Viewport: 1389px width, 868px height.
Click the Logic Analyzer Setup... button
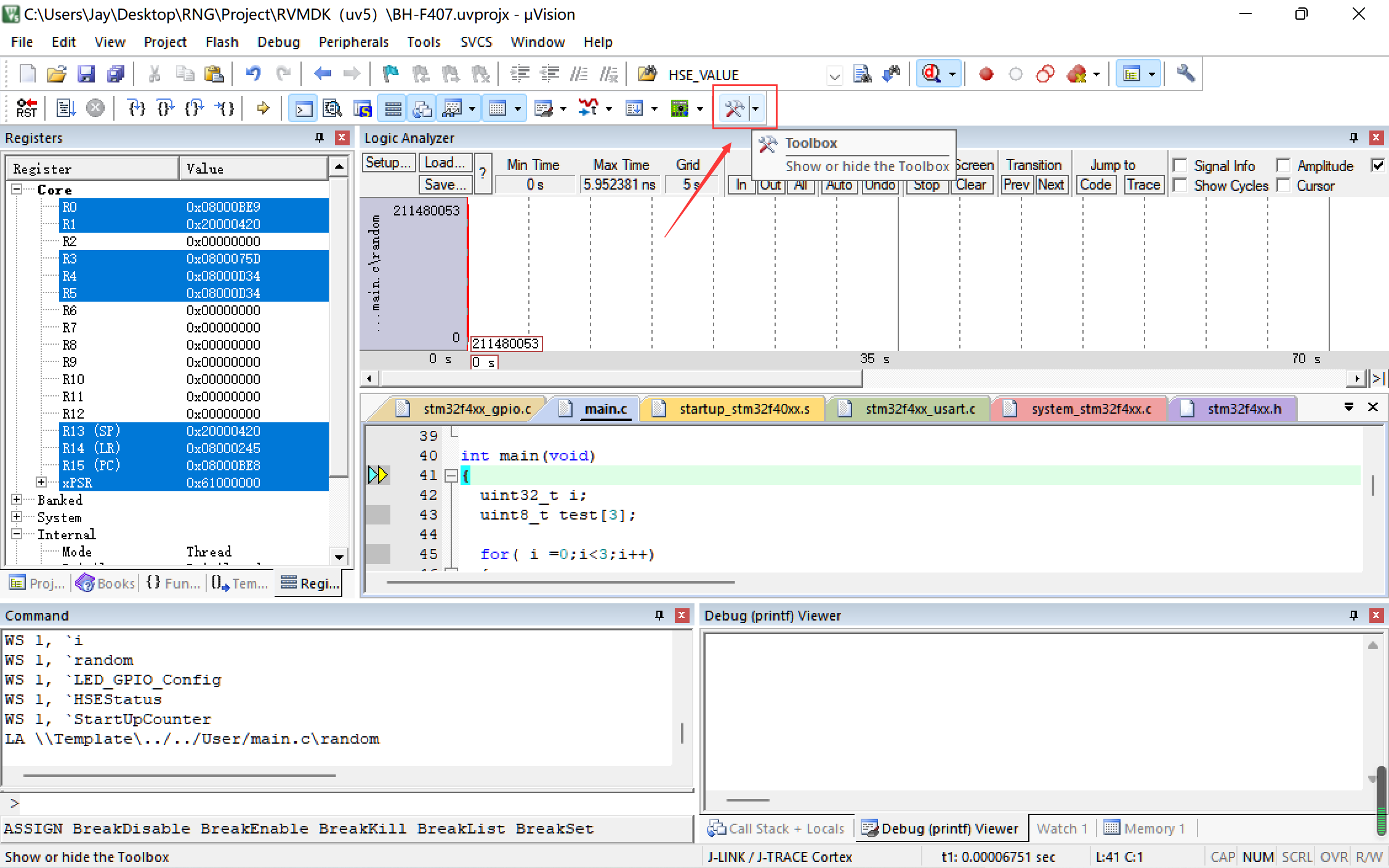(388, 163)
